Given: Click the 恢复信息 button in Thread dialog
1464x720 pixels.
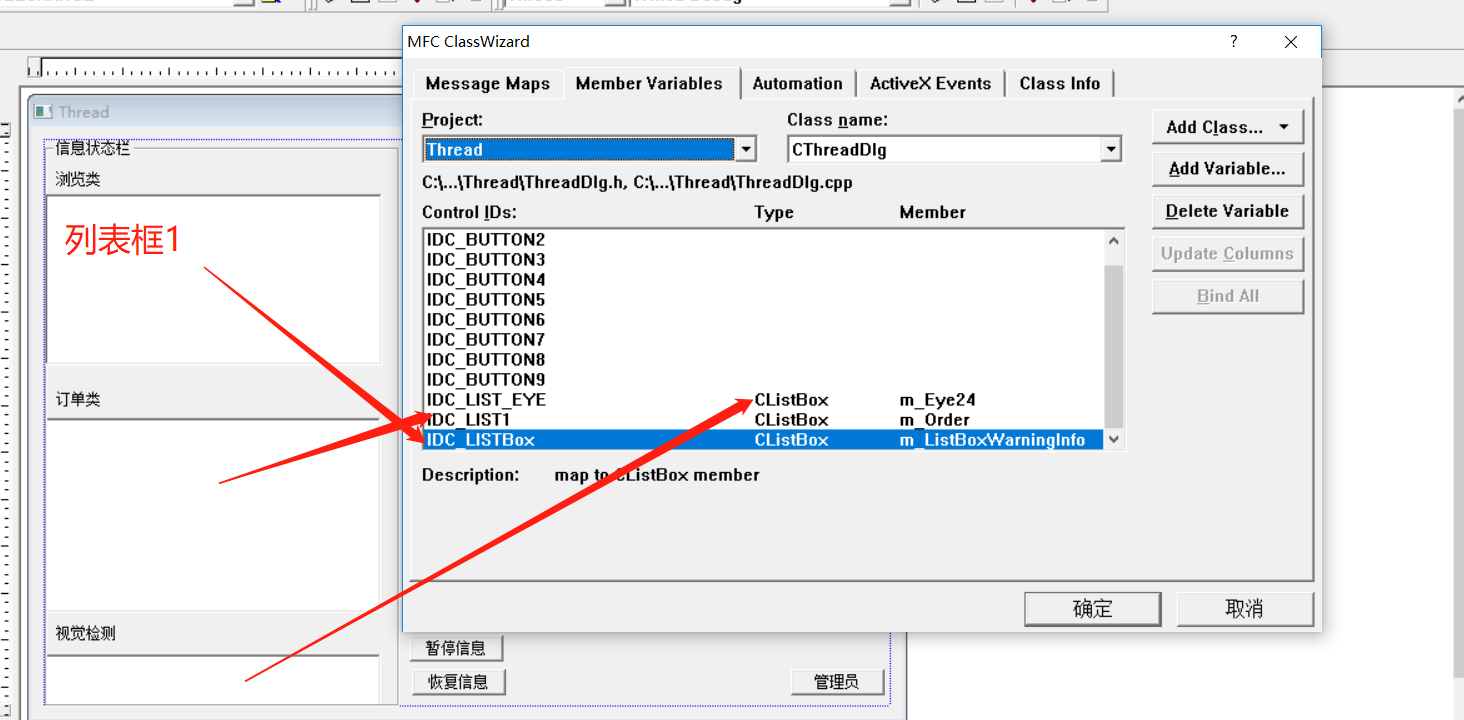Looking at the screenshot, I should (458, 682).
